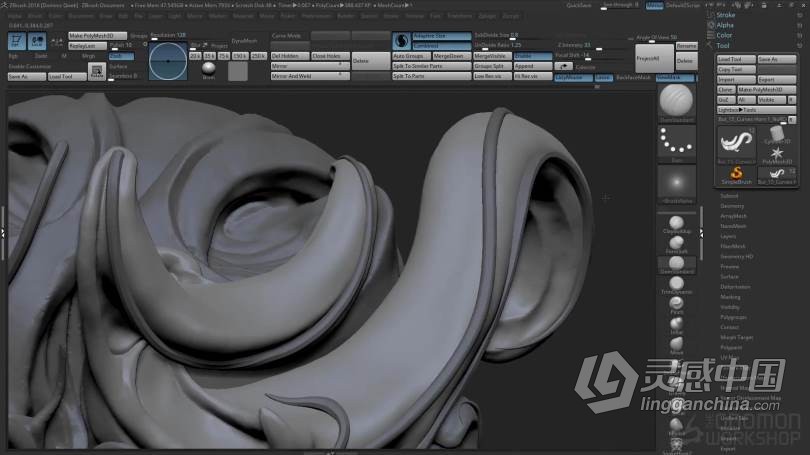Expand the Layers section

tap(728, 236)
